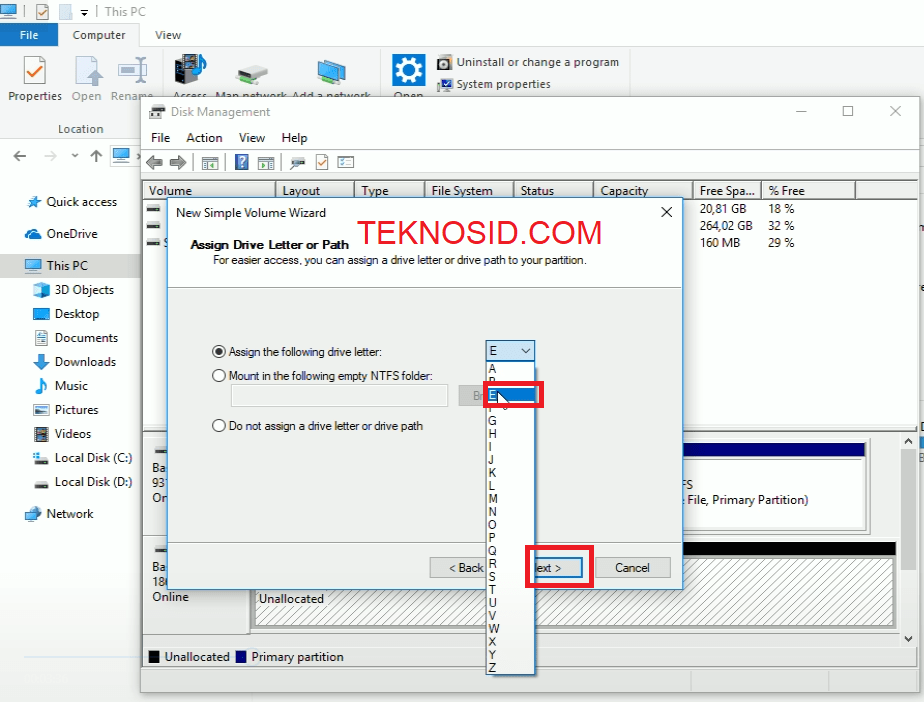The image size is (924, 702).
Task: Click 'System properties' in the ribbon
Action: coord(494,84)
